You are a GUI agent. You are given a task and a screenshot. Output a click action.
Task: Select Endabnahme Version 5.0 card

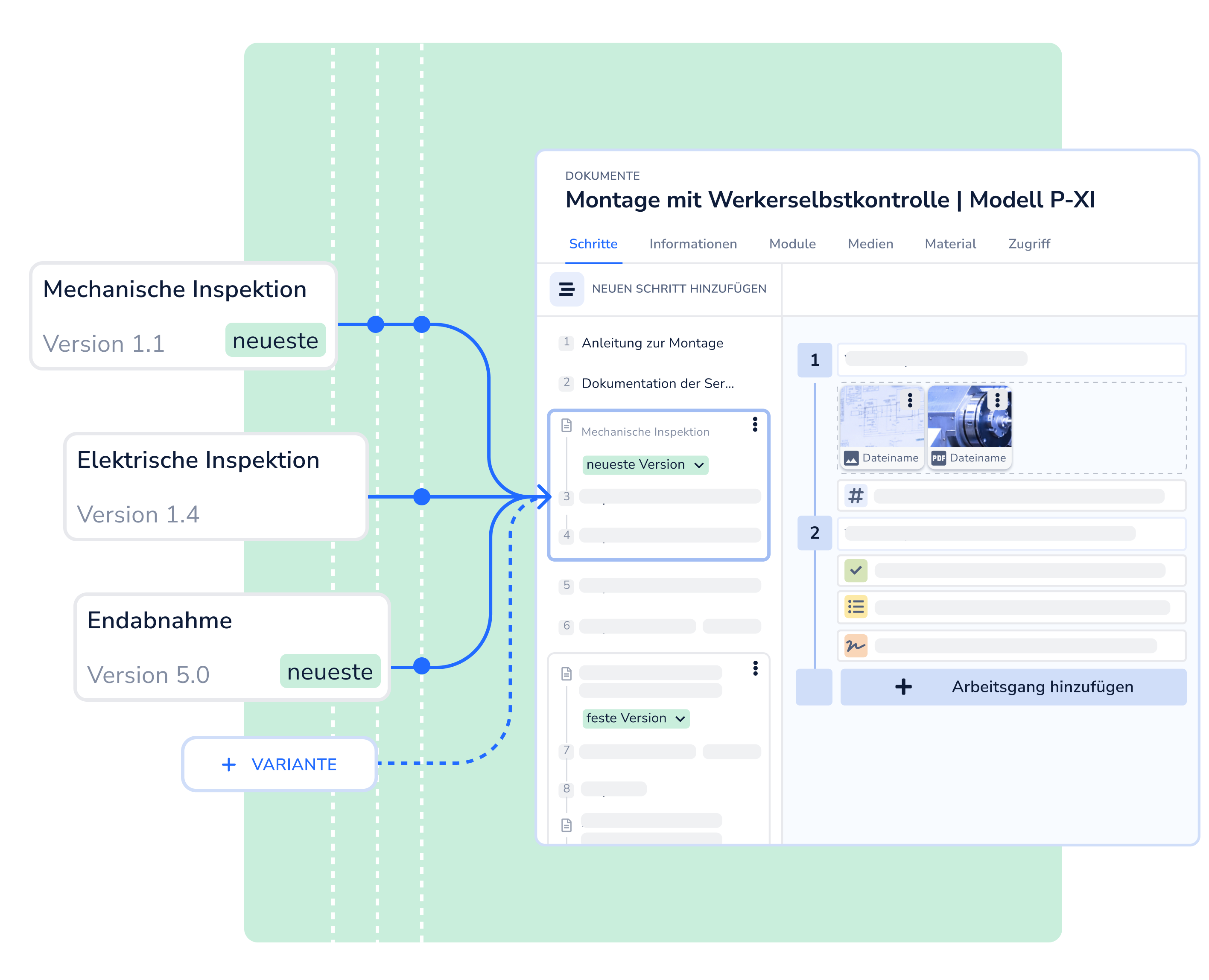[232, 647]
